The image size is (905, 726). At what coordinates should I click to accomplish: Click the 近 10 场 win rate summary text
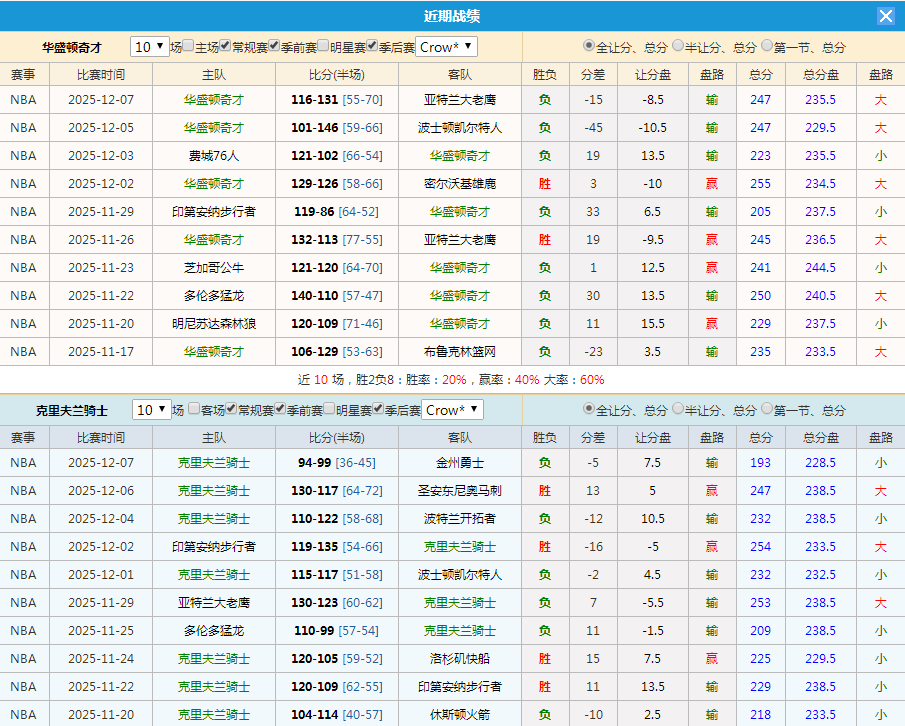[452, 379]
